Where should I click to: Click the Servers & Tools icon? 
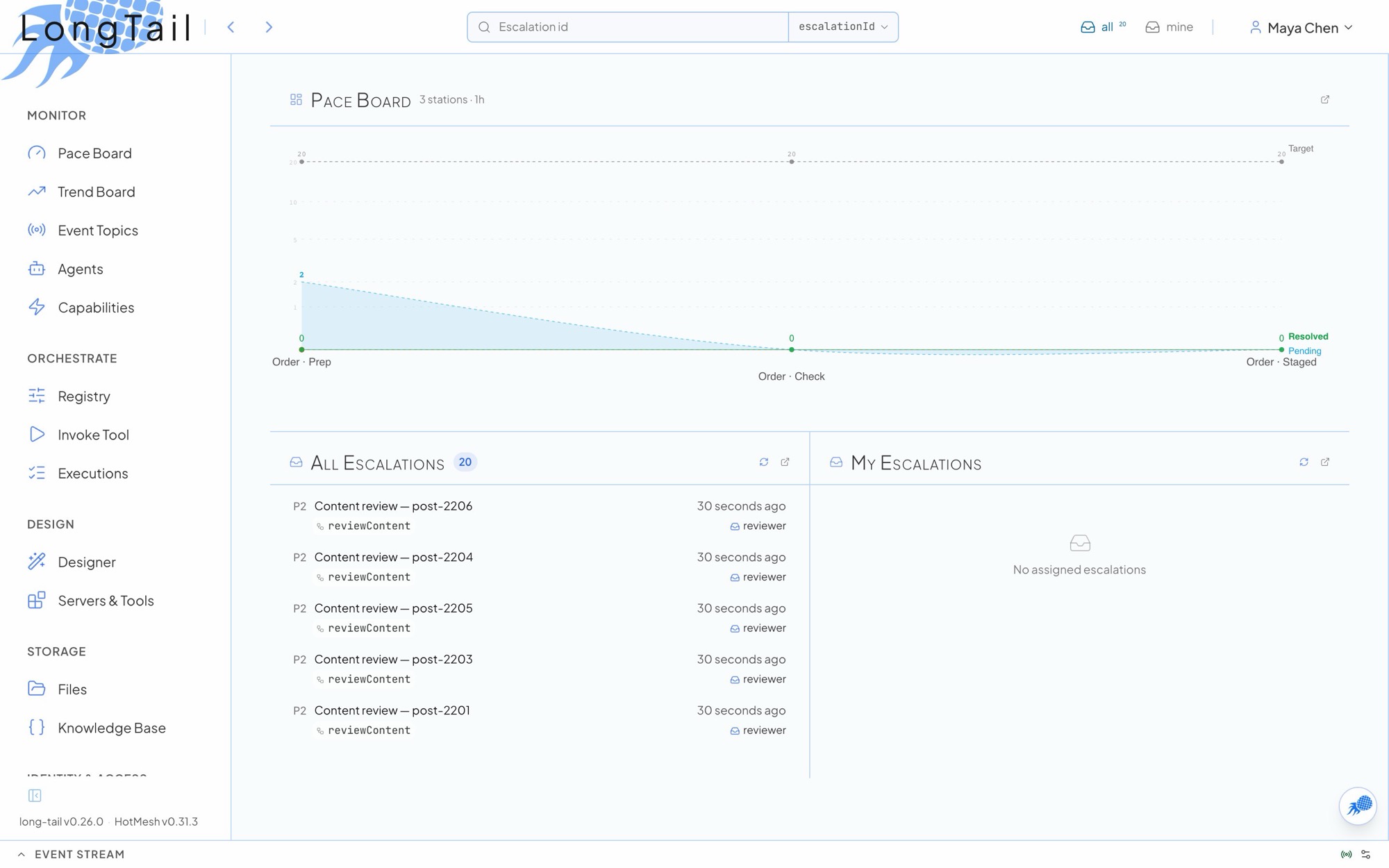37,600
